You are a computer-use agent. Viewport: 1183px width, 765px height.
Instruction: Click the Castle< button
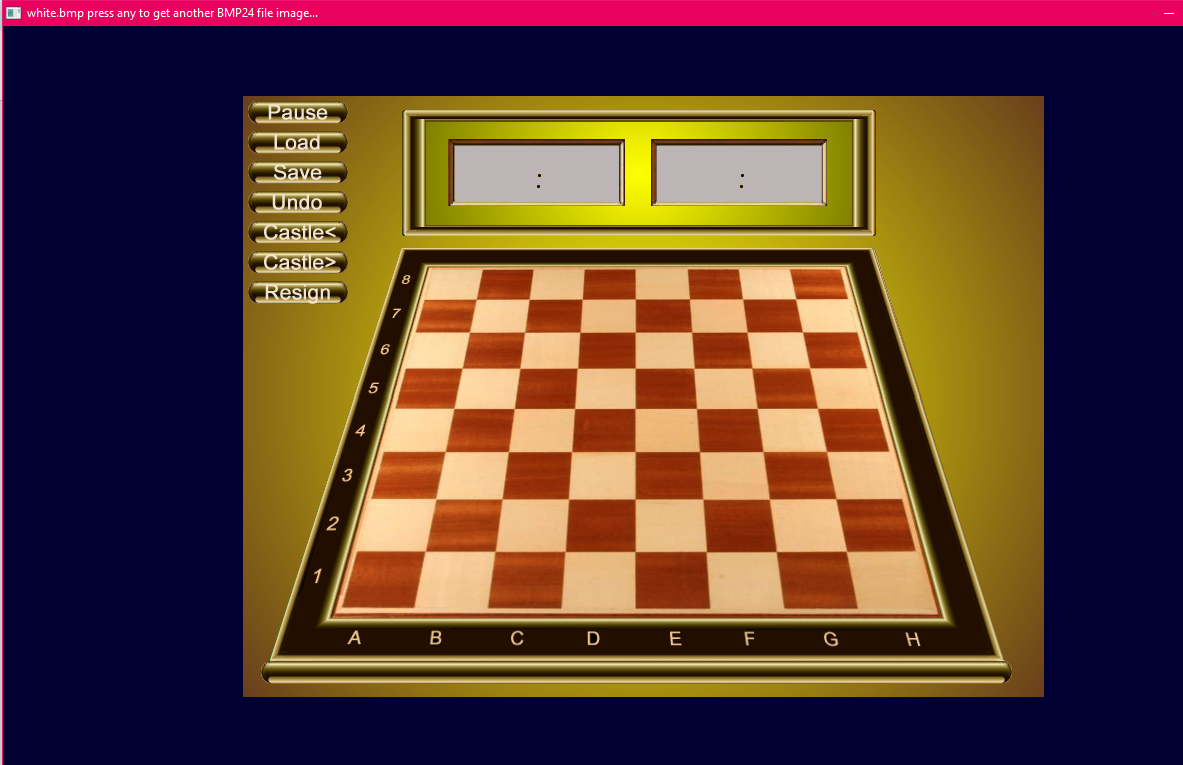(297, 233)
